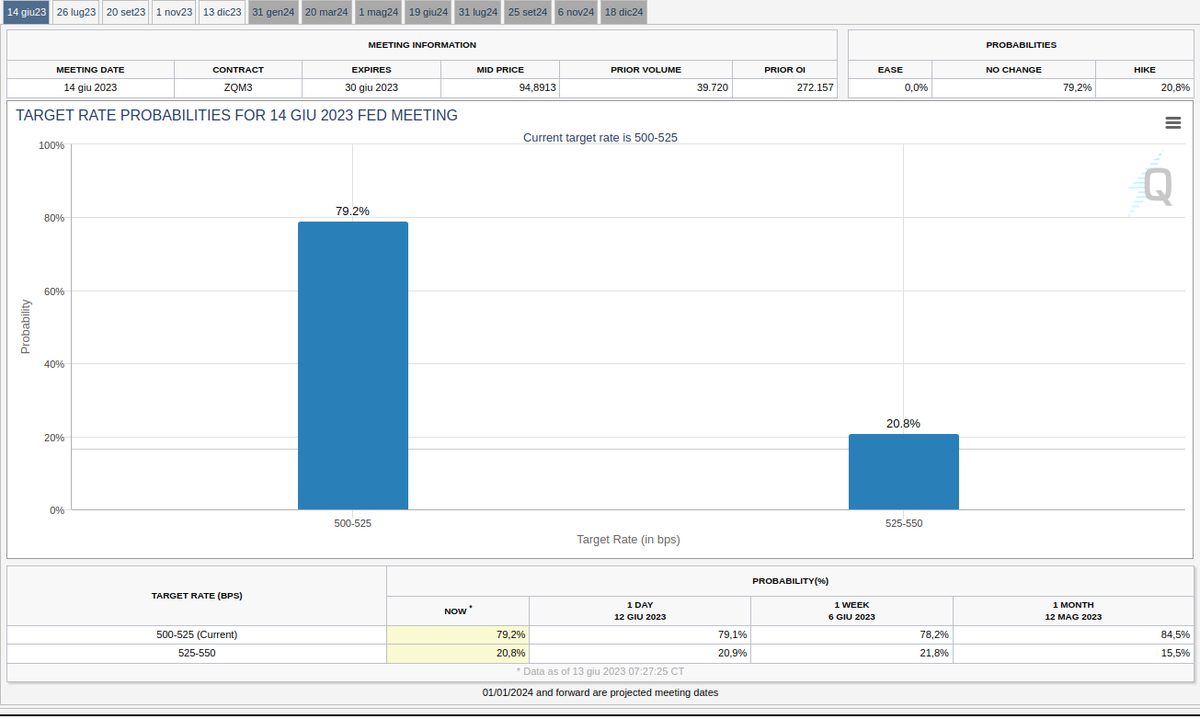Viewport: 1200px width, 719px height.
Task: Click the NOW column header
Action: [457, 610]
